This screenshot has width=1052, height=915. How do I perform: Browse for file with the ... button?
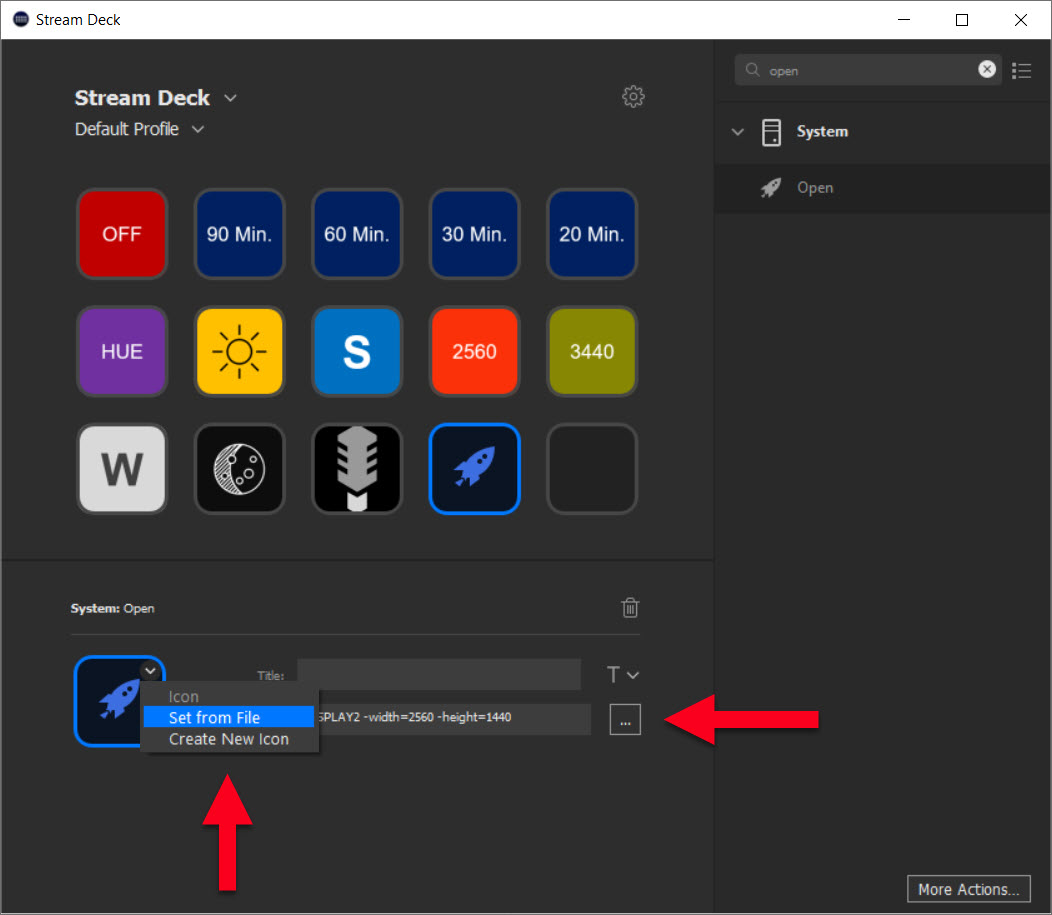click(x=625, y=719)
